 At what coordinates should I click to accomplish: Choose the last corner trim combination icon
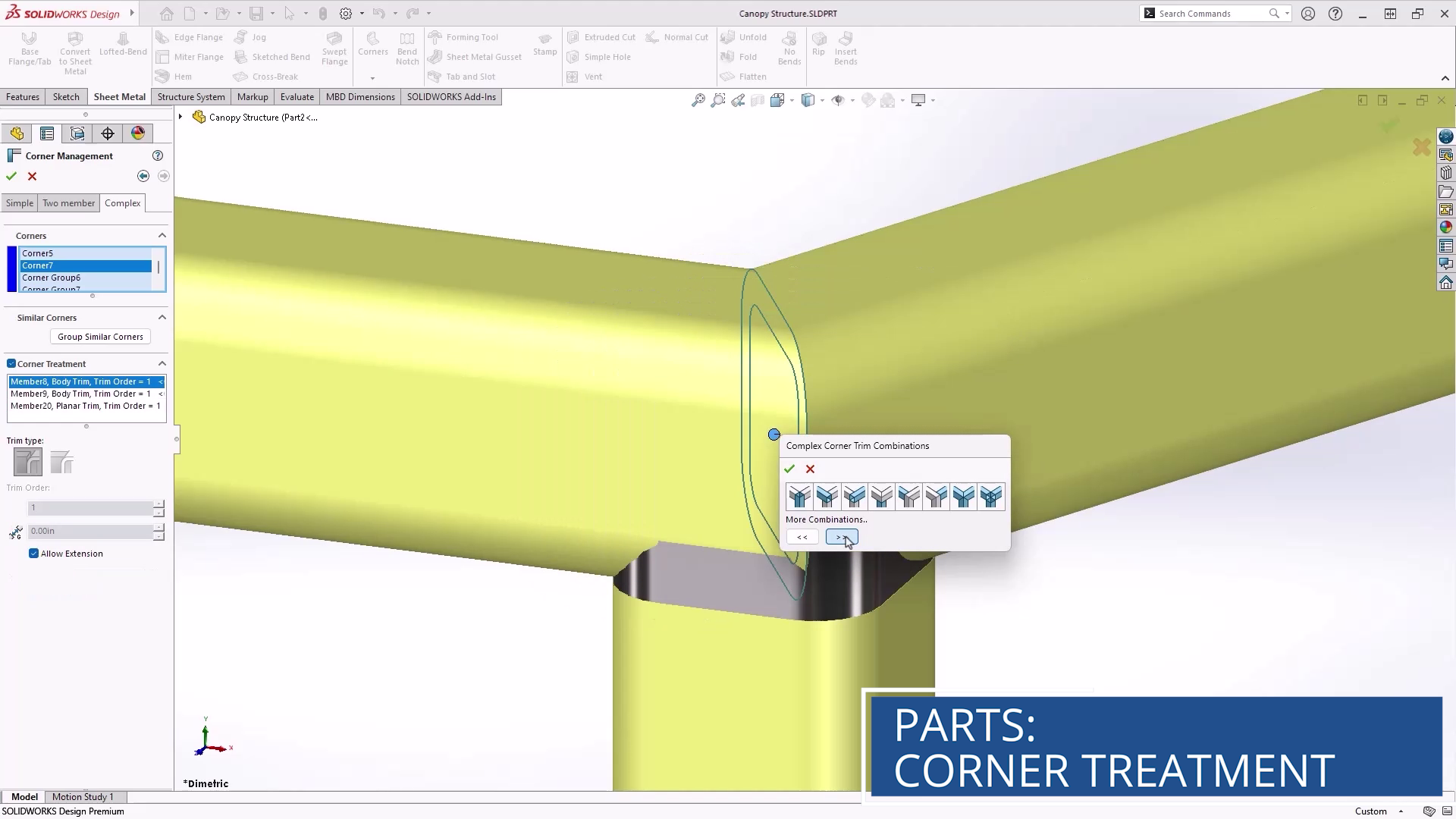990,497
